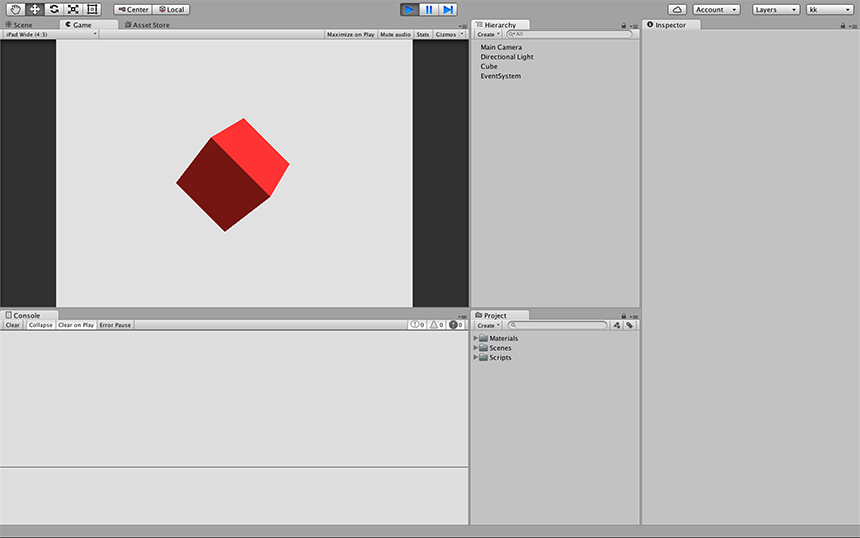This screenshot has width=860, height=538.
Task: Select the Move tool
Action: pyautogui.click(x=35, y=9)
